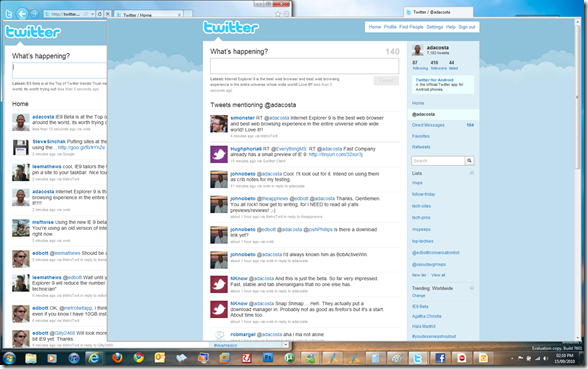Open the pinned Facebook taskbar icon
The width and height of the screenshot is (588, 369).
[440, 358]
